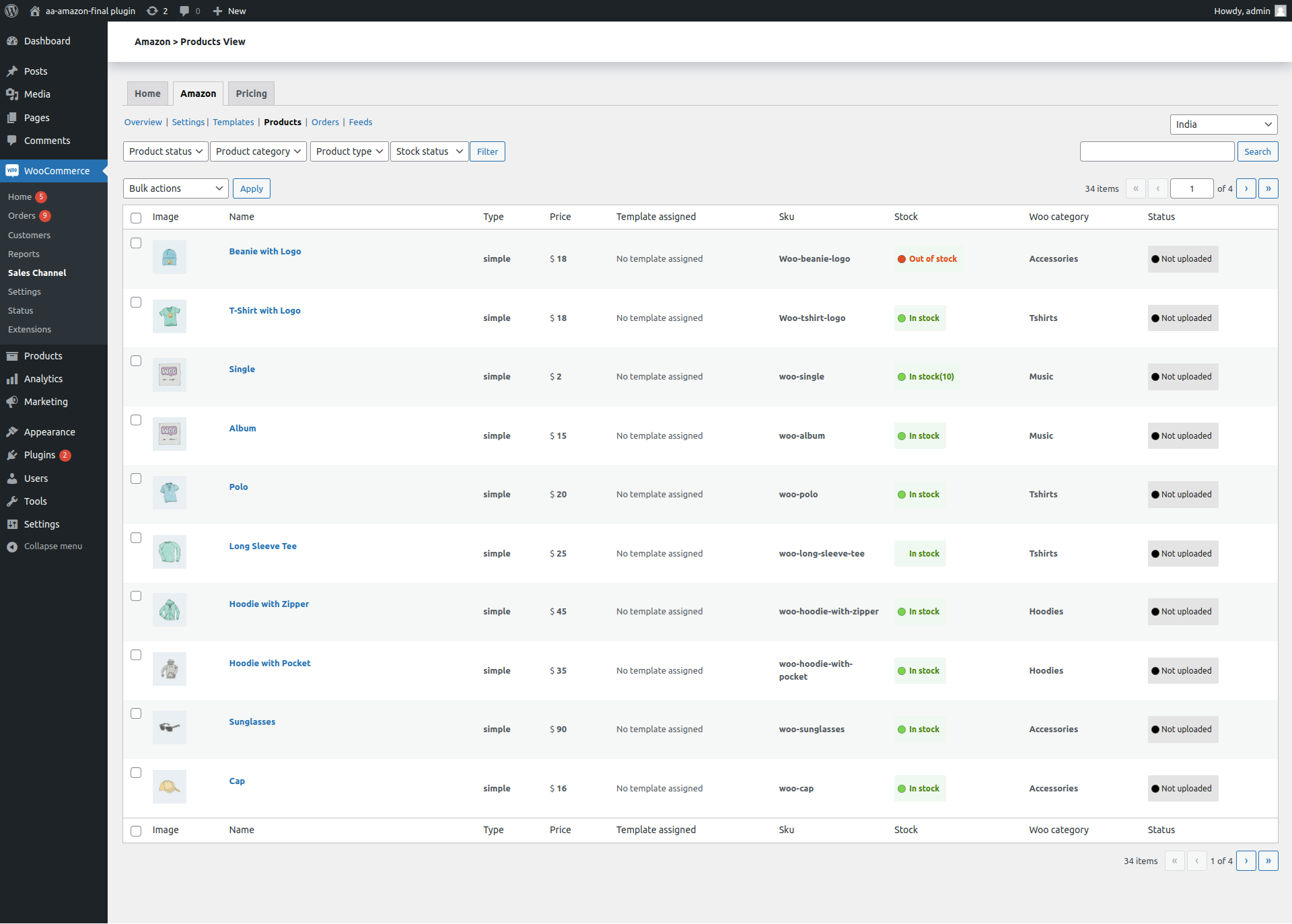Select the Sunglasses row checkbox
This screenshot has width=1292, height=924.
[136, 713]
